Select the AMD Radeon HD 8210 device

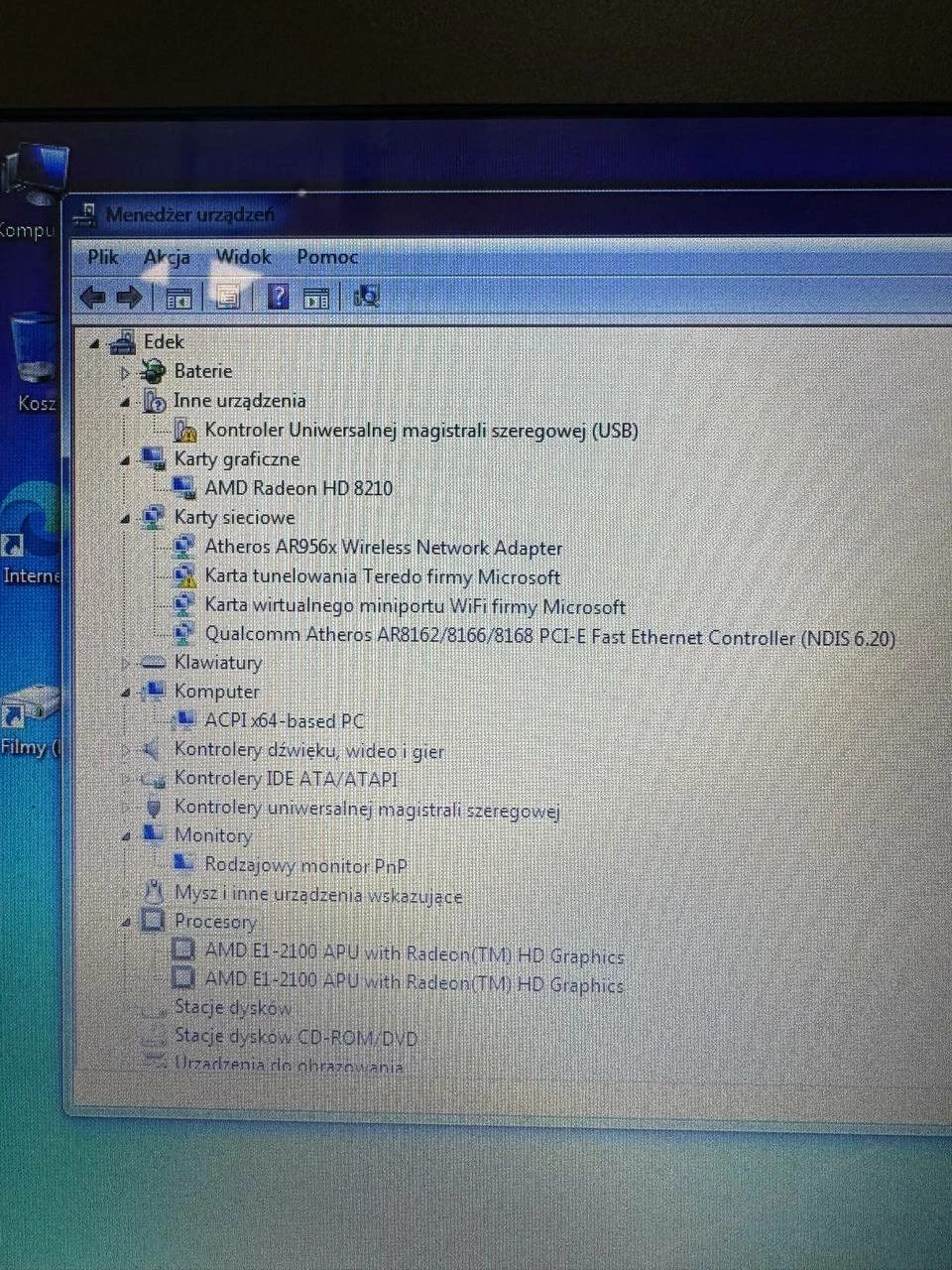point(297,488)
